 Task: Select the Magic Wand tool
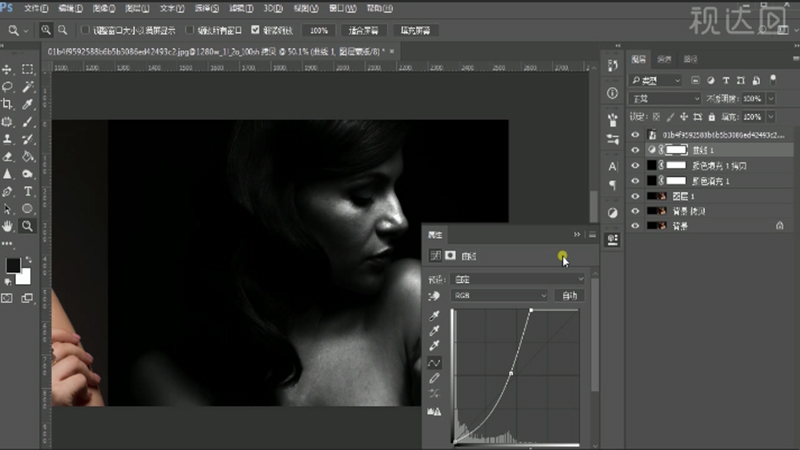coord(28,87)
